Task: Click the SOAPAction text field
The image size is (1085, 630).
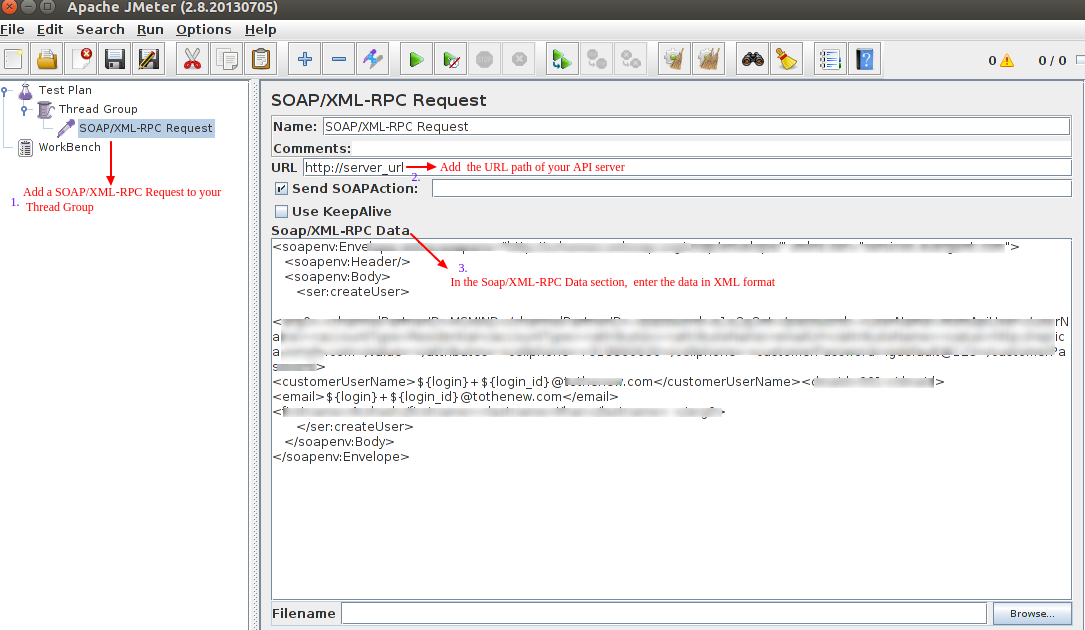Action: [x=751, y=188]
